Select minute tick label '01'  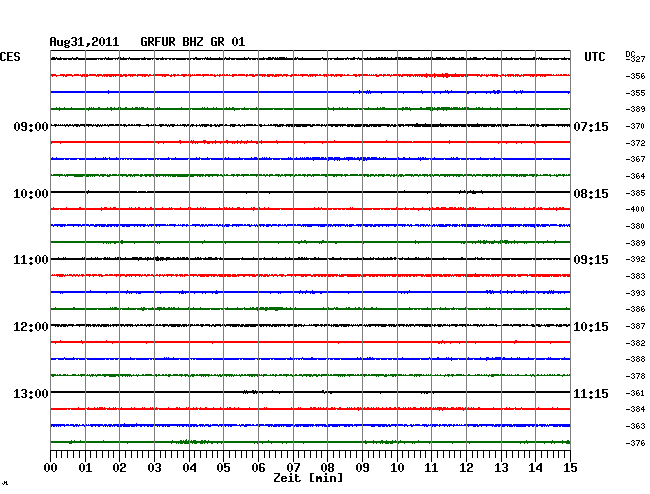click(x=85, y=468)
